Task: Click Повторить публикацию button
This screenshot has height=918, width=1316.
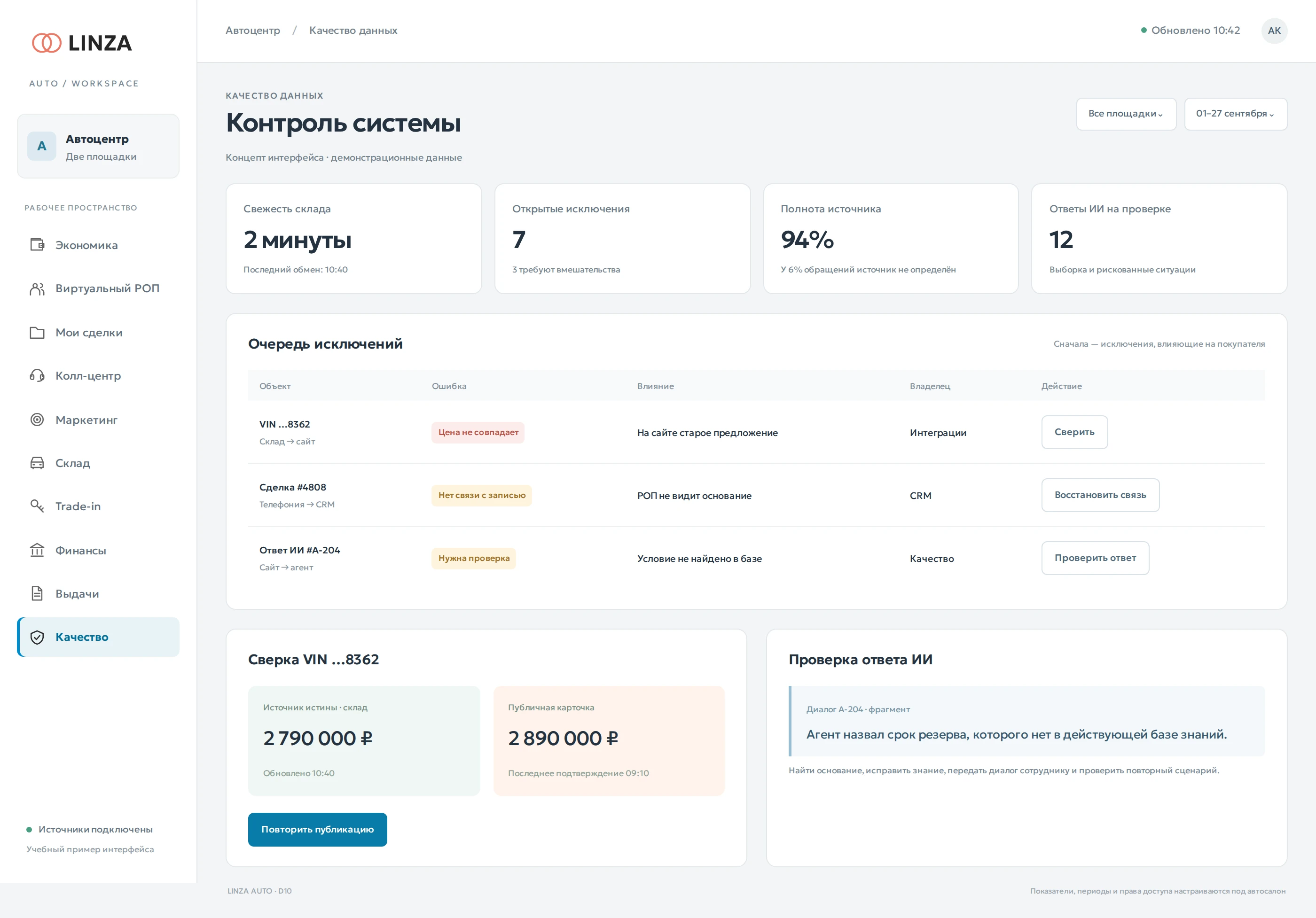Action: pyautogui.click(x=318, y=829)
